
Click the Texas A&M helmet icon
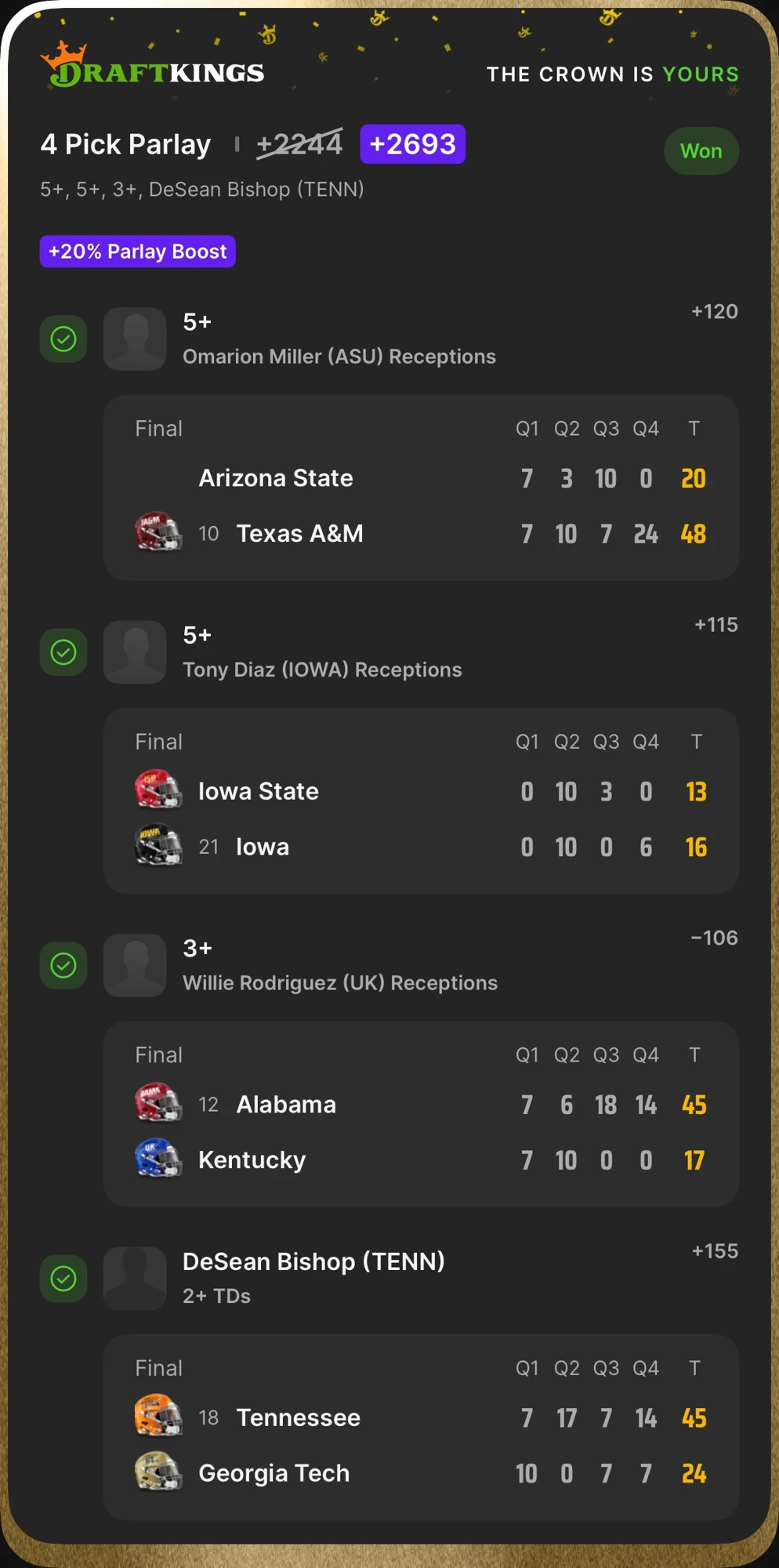158,532
